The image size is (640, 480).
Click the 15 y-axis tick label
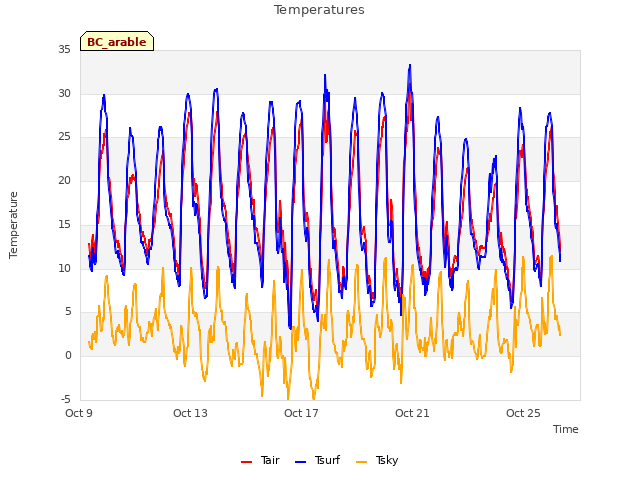(x=64, y=224)
